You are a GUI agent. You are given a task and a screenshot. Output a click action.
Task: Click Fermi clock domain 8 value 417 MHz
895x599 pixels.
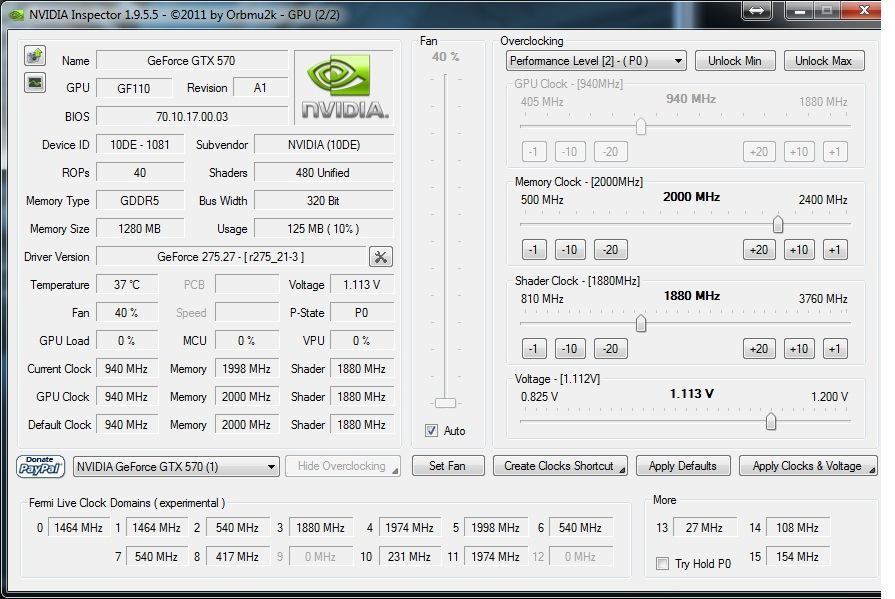[237, 556]
